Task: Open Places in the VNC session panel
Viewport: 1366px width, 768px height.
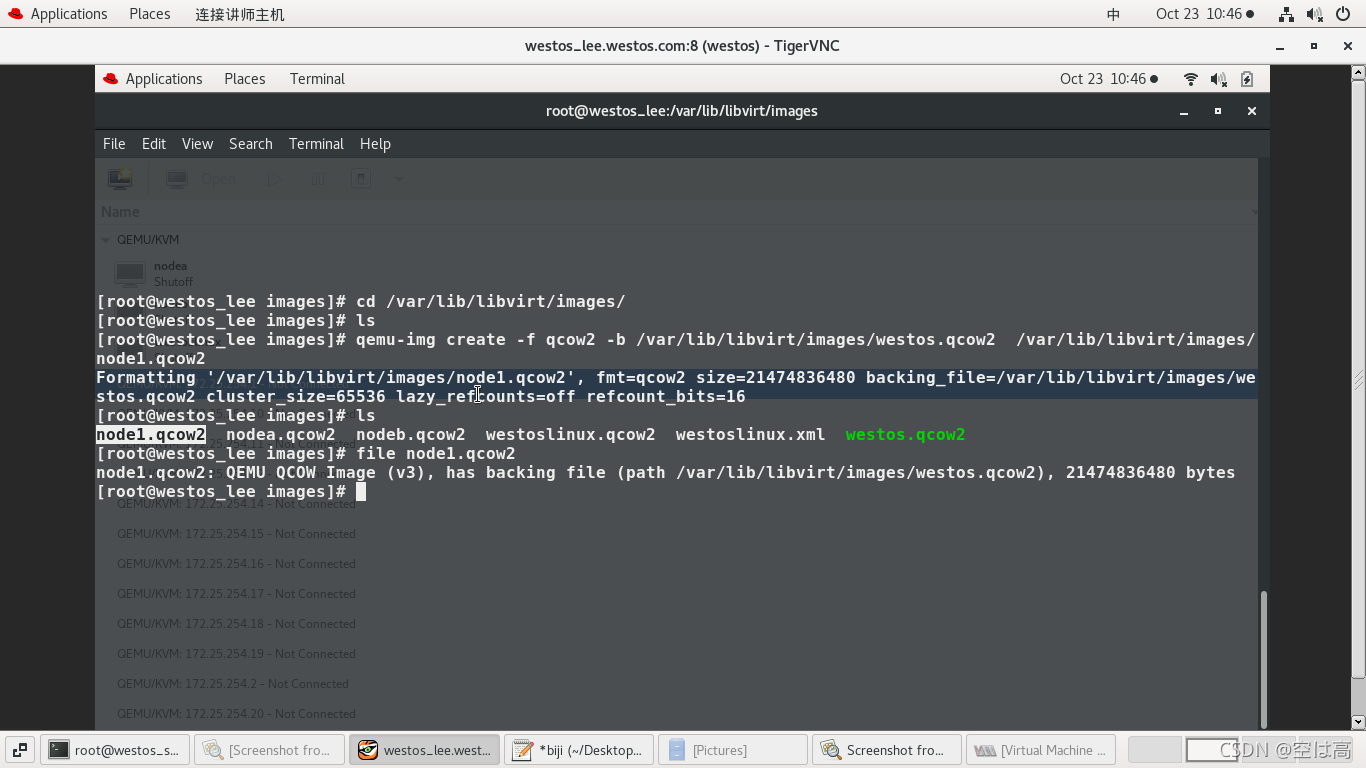Action: [x=245, y=79]
